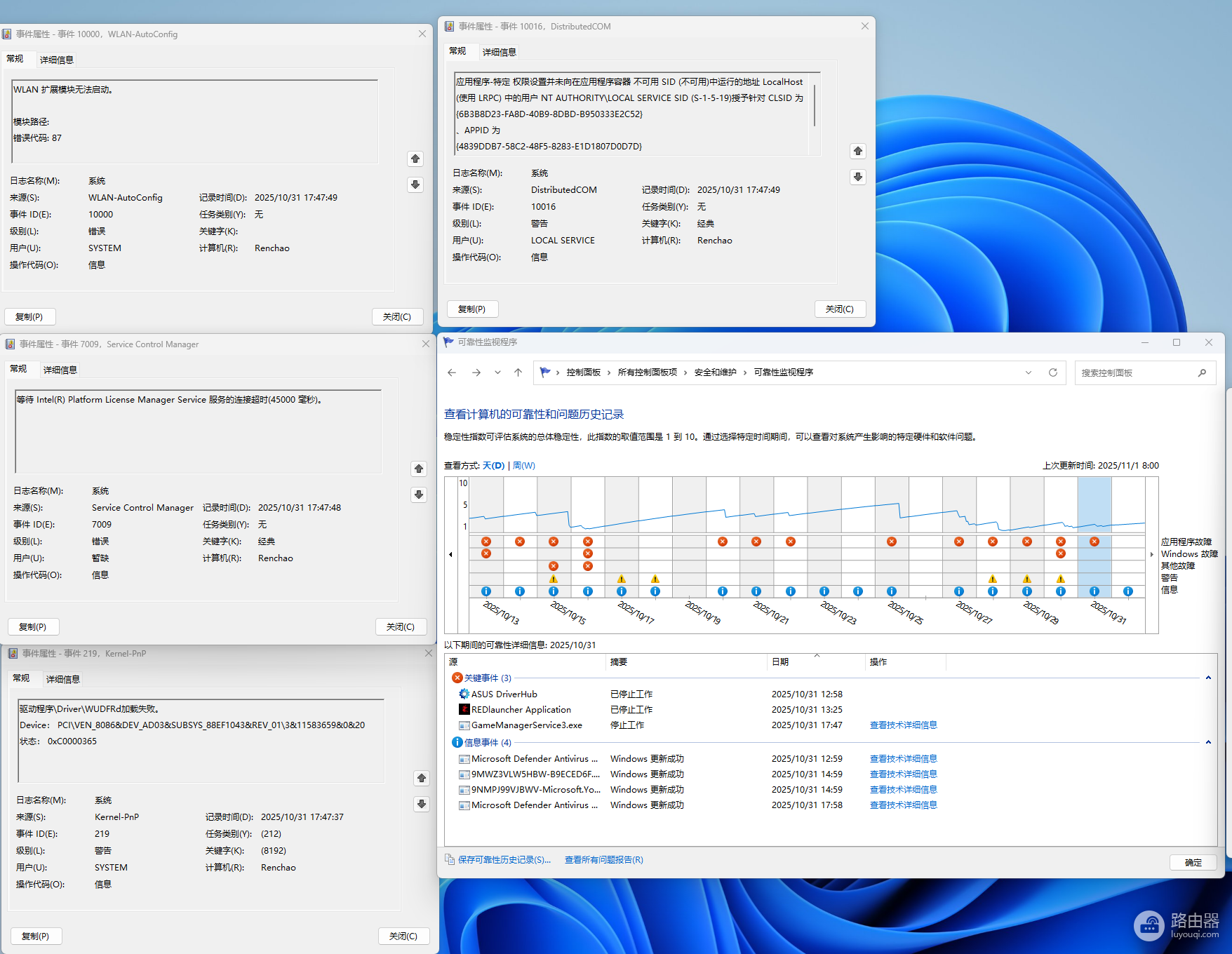Screen dimensions: 1232x954
Task: Click down arrow in event 7009 Service Control Manager window
Action: point(419,495)
